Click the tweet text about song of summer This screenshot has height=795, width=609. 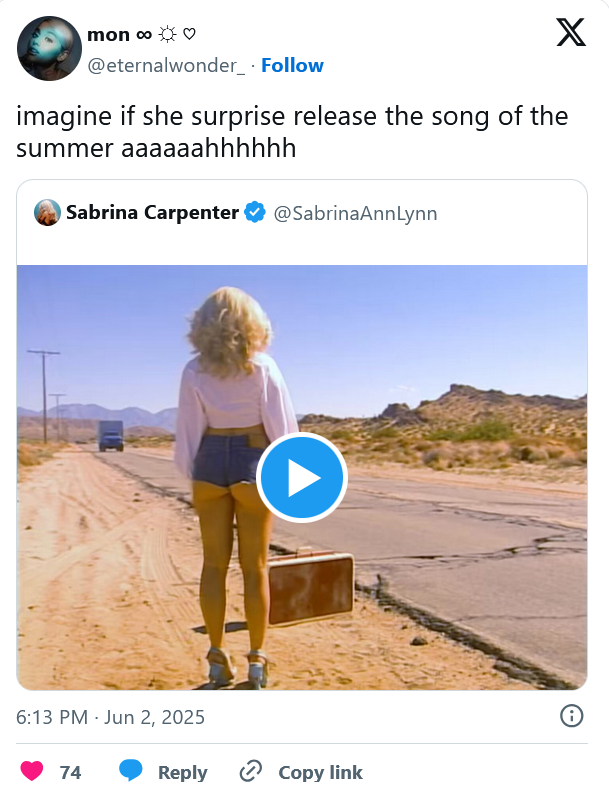click(x=292, y=132)
